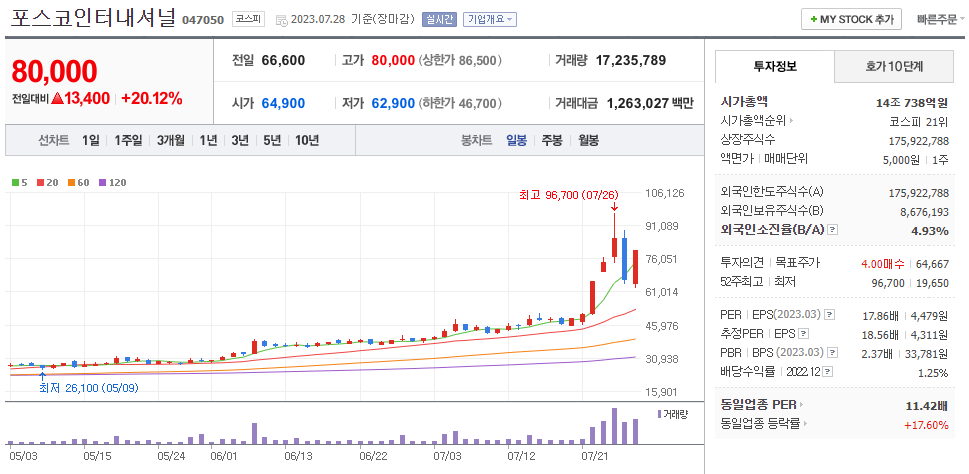Viewport: 969px width, 474px height.
Task: Click the purple 120-day moving average legend
Action: pos(112,182)
